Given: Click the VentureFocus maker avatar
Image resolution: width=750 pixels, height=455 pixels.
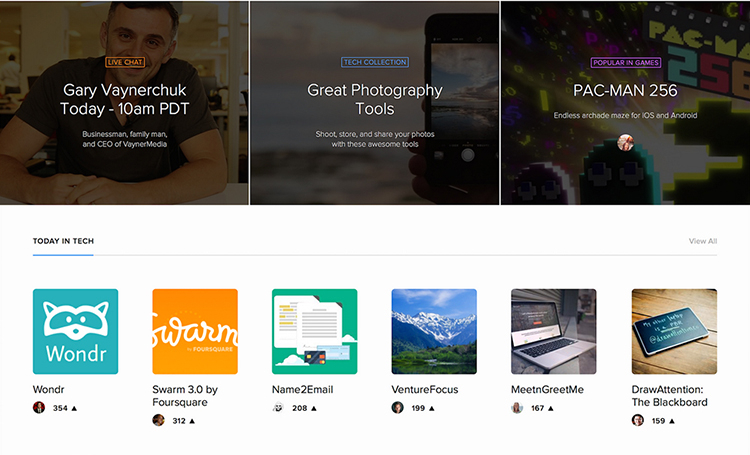Looking at the screenshot, I should tap(397, 408).
